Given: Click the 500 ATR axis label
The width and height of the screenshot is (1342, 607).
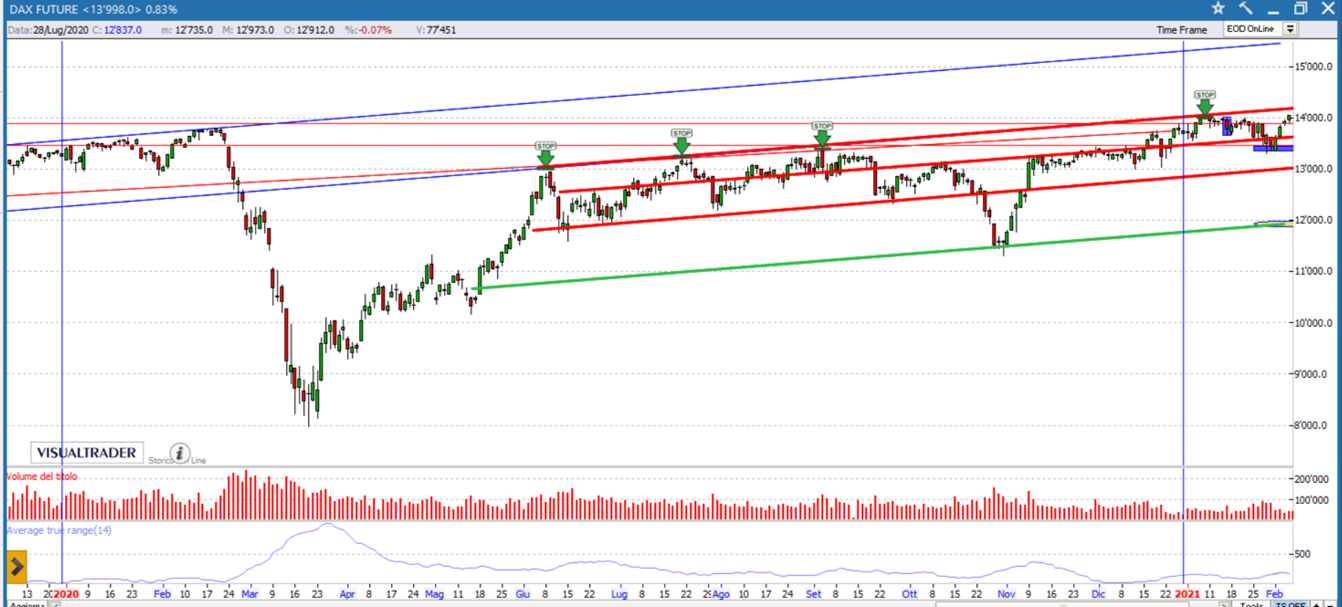Looking at the screenshot, I should pyautogui.click(x=1303, y=554).
